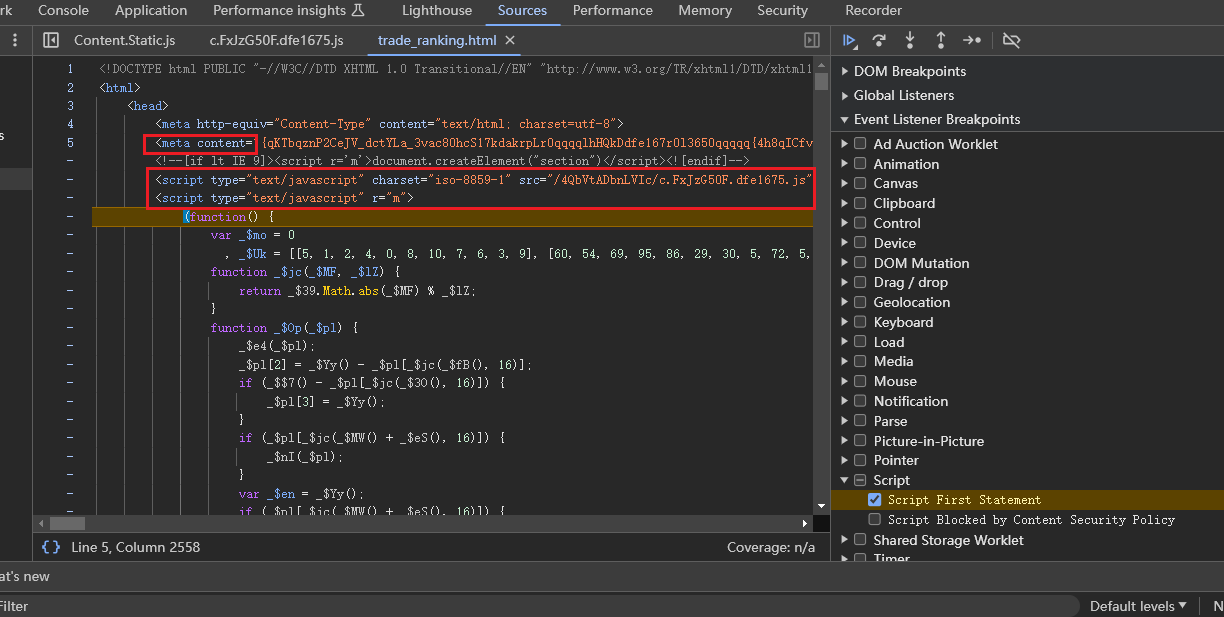Click pretty print curly braces icon
Viewport: 1224px width, 617px height.
50,547
